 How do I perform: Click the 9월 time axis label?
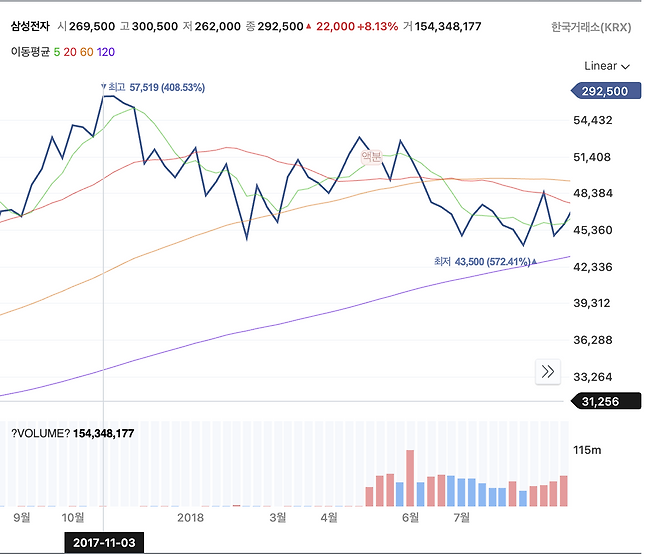(x=22, y=518)
